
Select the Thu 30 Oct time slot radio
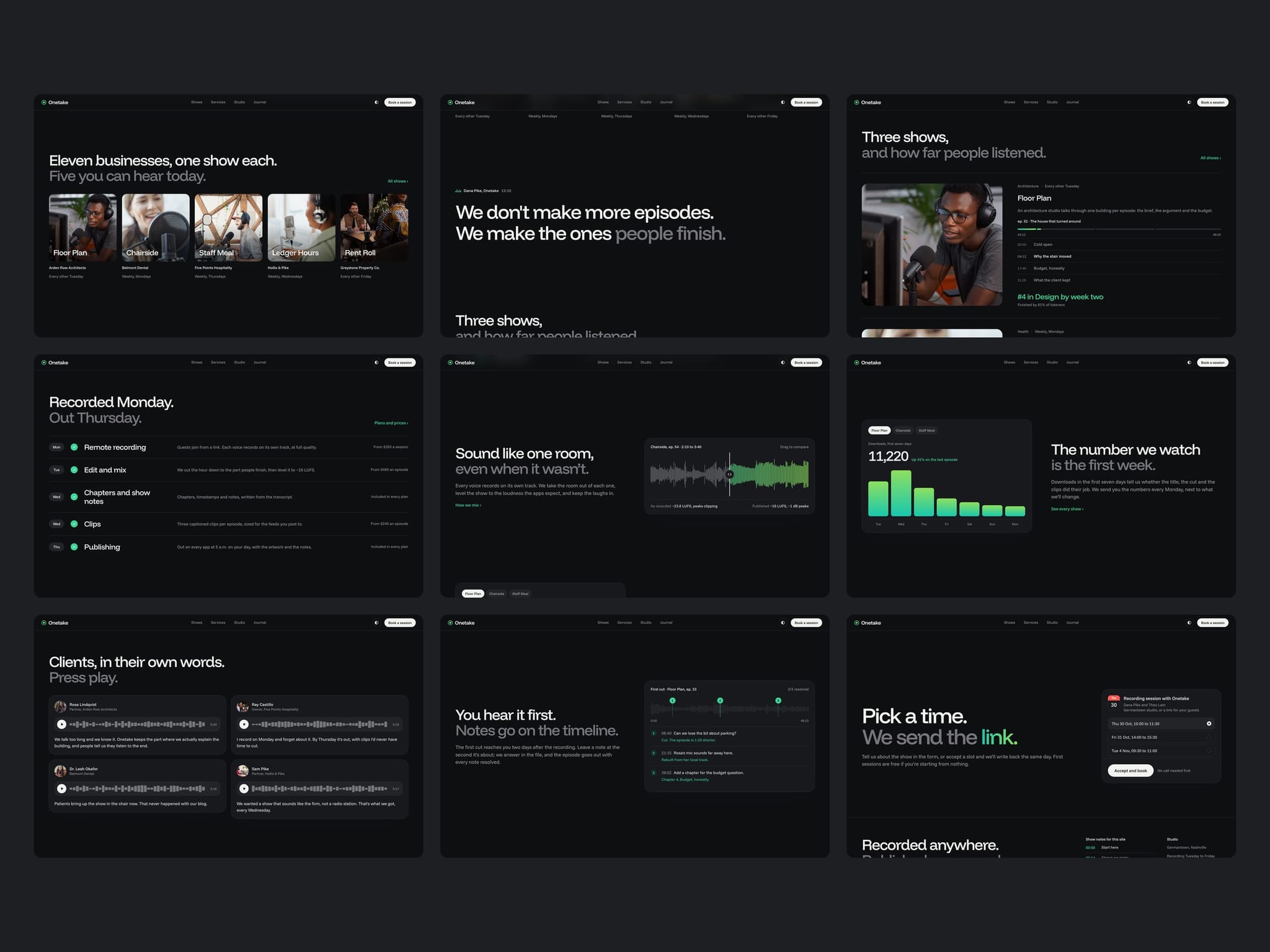click(x=1209, y=723)
